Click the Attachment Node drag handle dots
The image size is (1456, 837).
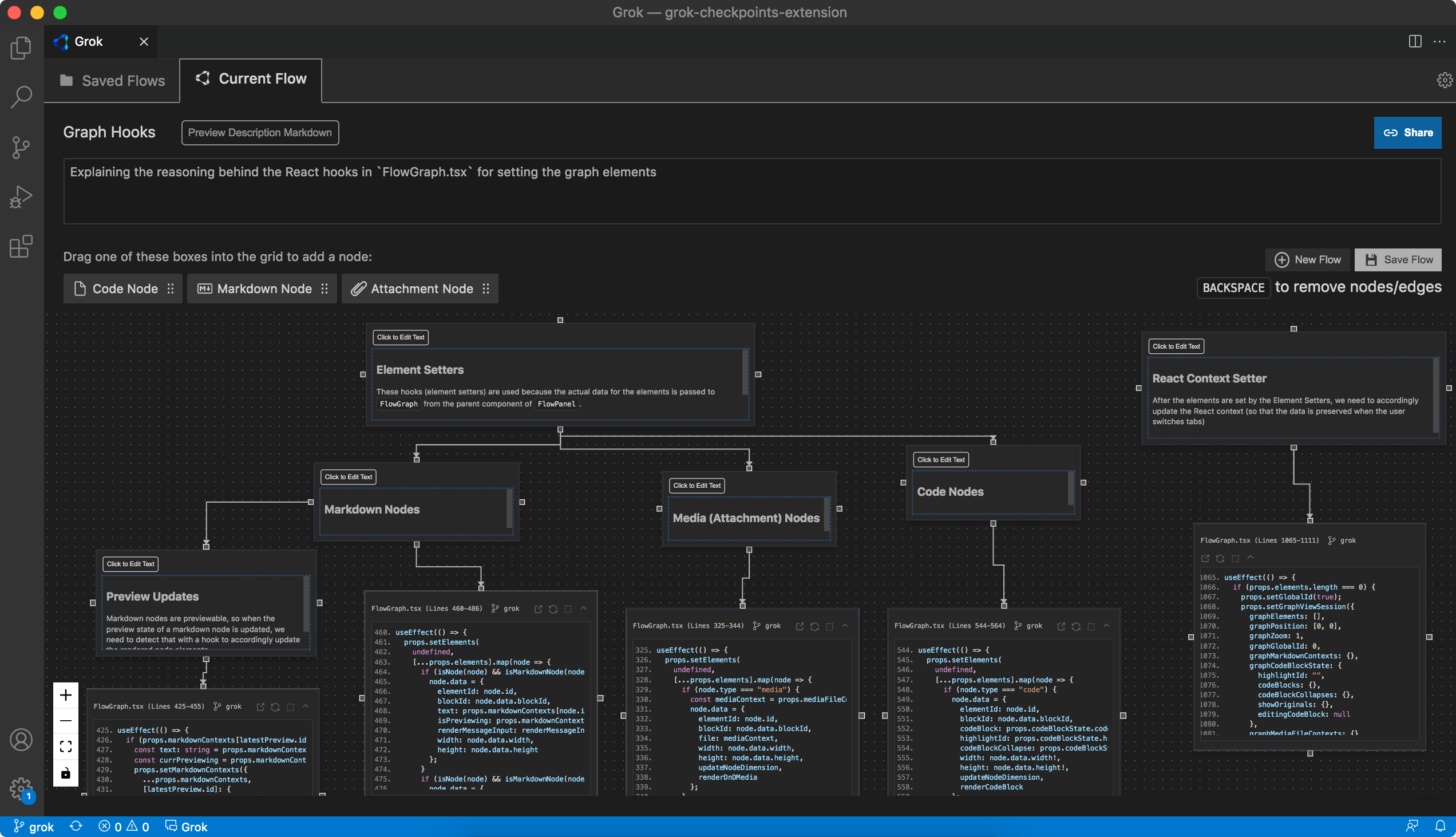(x=486, y=289)
